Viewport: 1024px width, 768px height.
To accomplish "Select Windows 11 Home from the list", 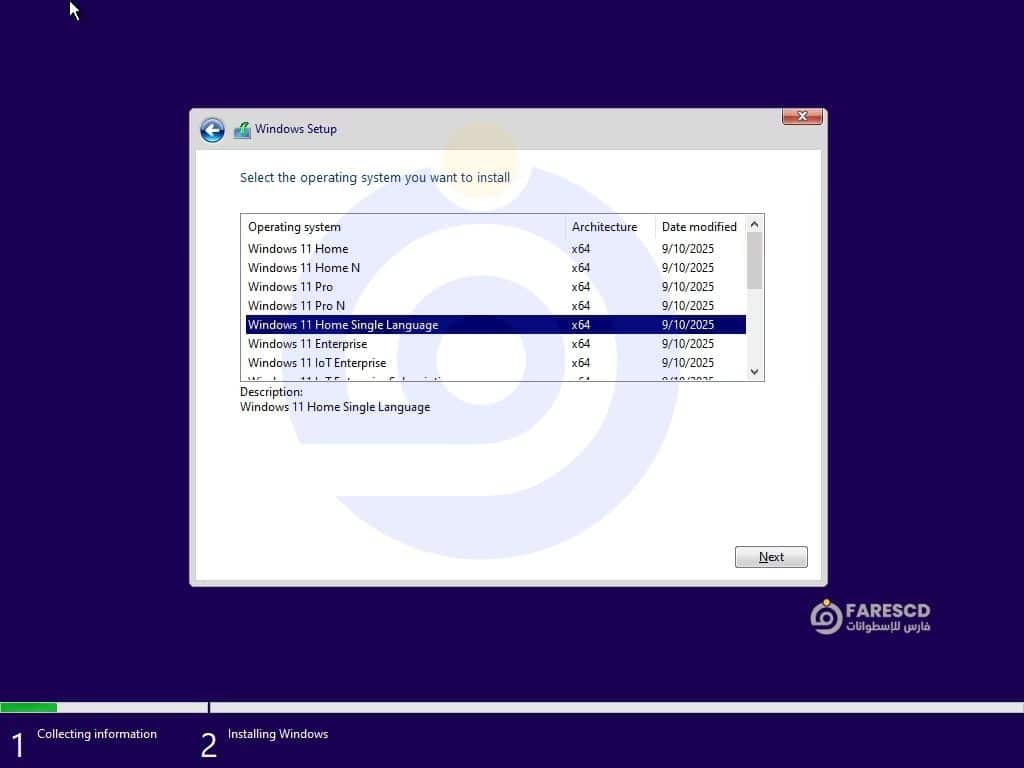I will pyautogui.click(x=298, y=249).
